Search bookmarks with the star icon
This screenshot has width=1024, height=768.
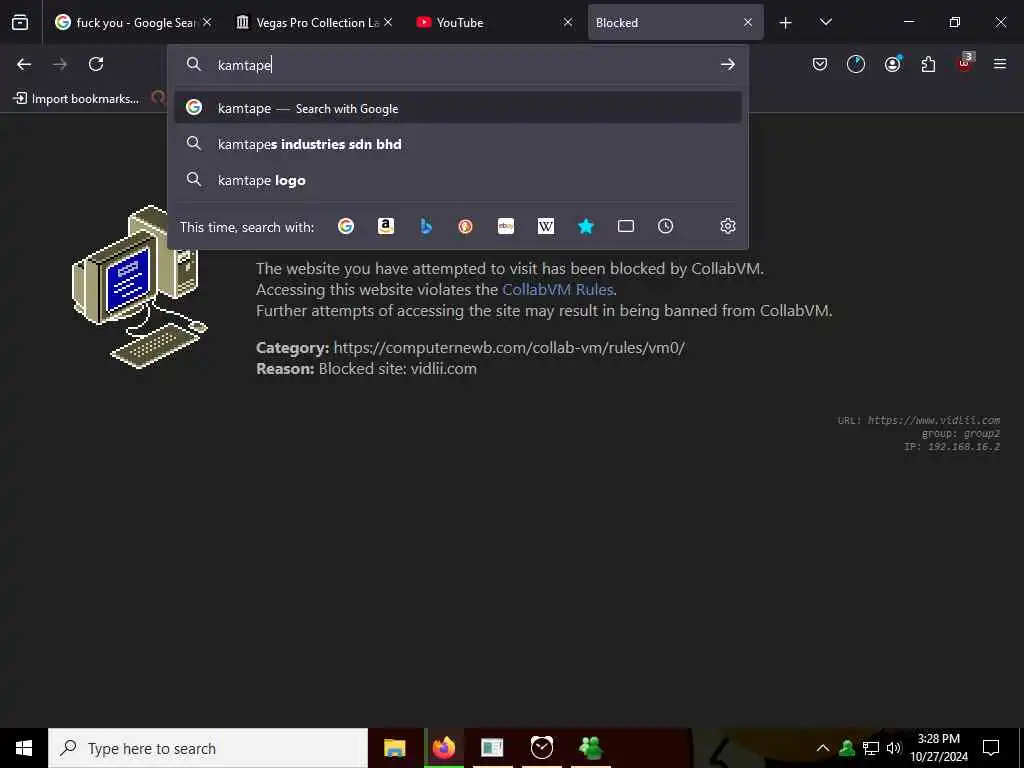[586, 226]
